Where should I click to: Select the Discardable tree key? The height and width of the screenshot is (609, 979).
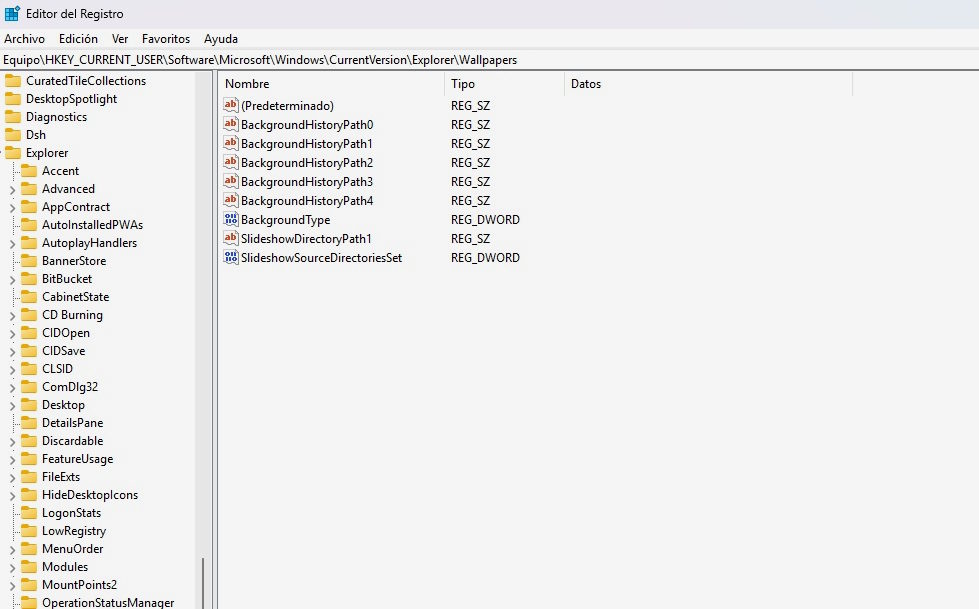[72, 441]
